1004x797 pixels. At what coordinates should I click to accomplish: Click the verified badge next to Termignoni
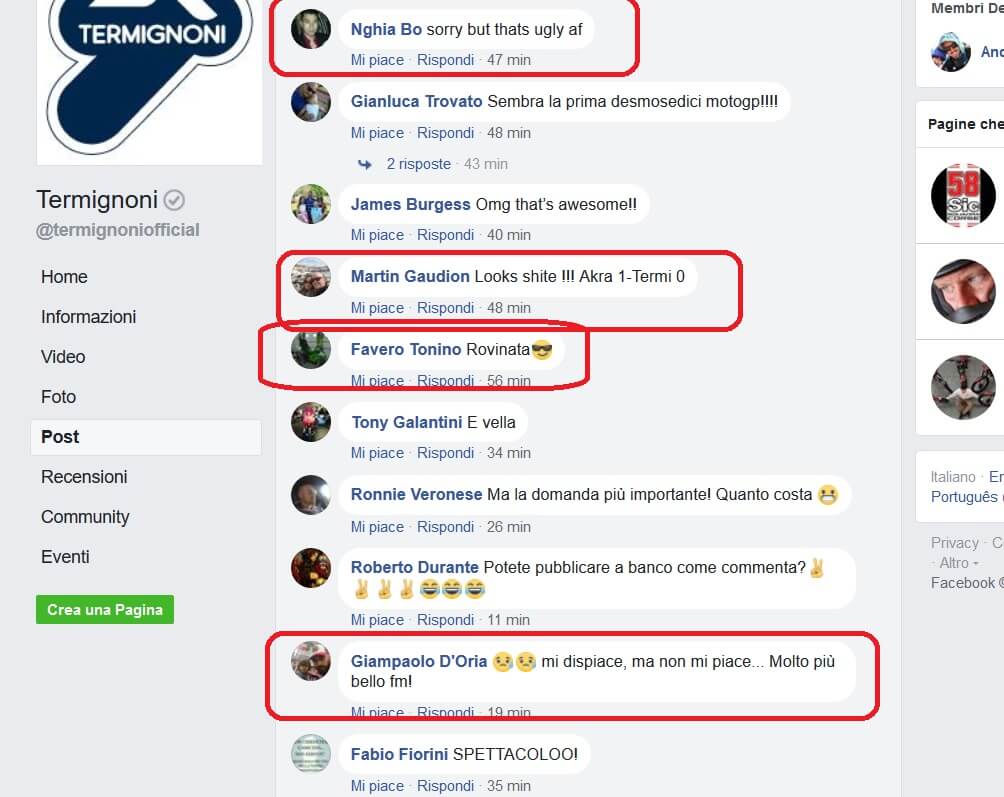tap(174, 200)
